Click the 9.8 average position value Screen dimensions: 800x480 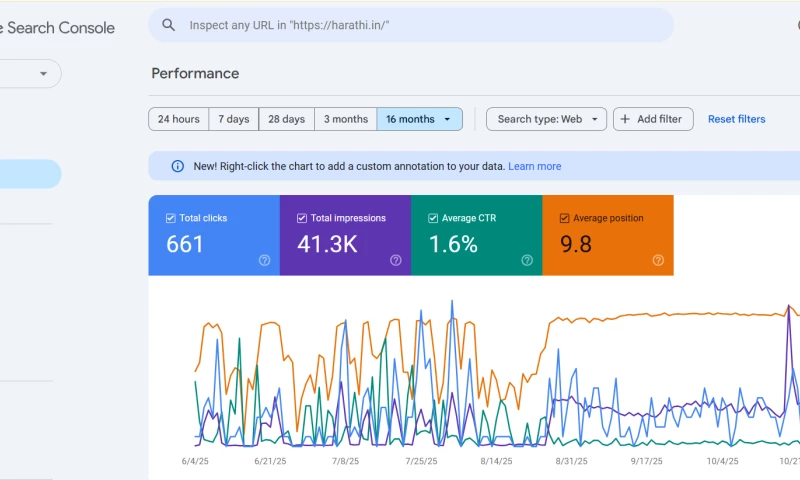click(x=576, y=244)
